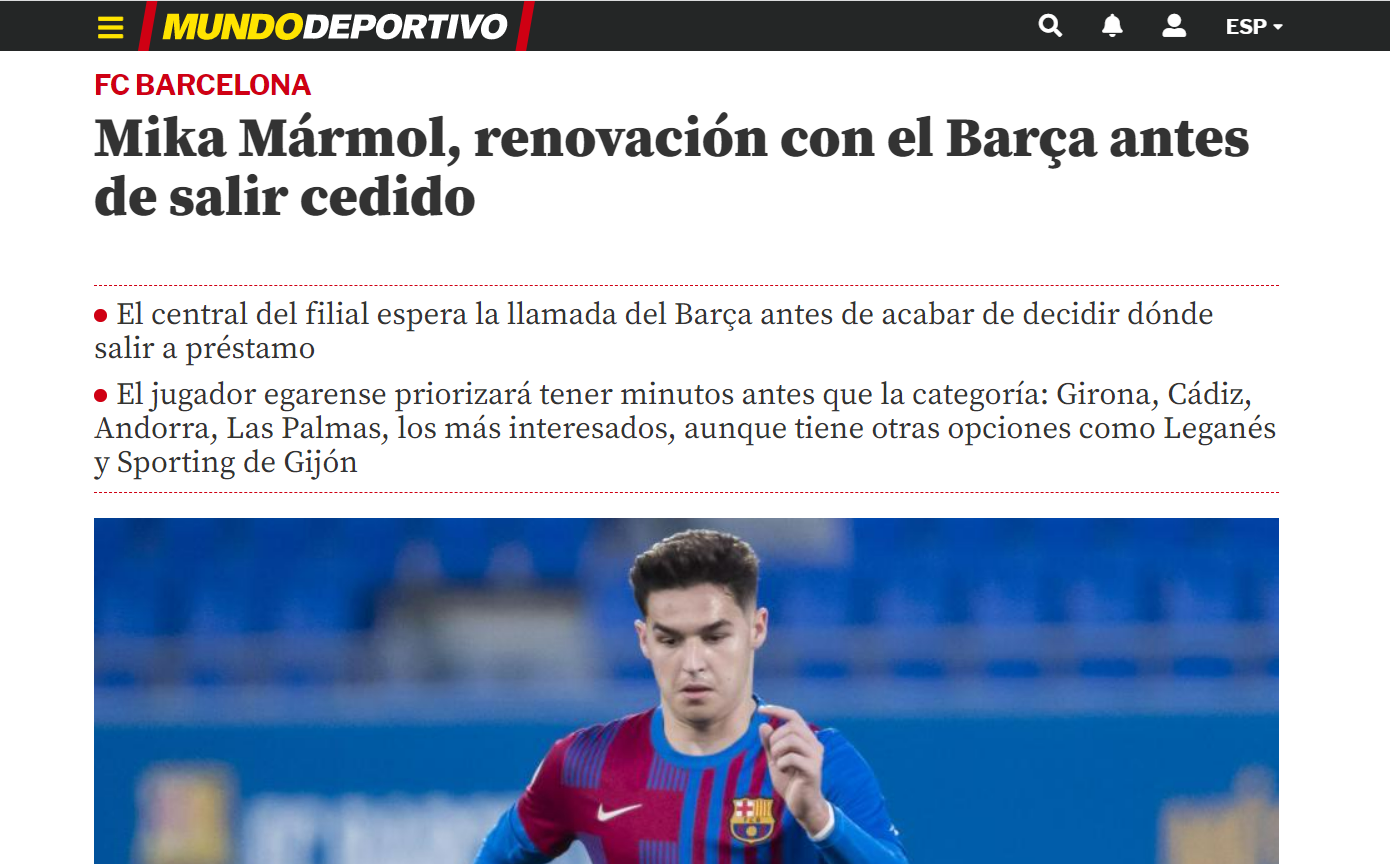The image size is (1390, 864).
Task: Select the yellow word MUNDO in the logo
Action: click(232, 27)
